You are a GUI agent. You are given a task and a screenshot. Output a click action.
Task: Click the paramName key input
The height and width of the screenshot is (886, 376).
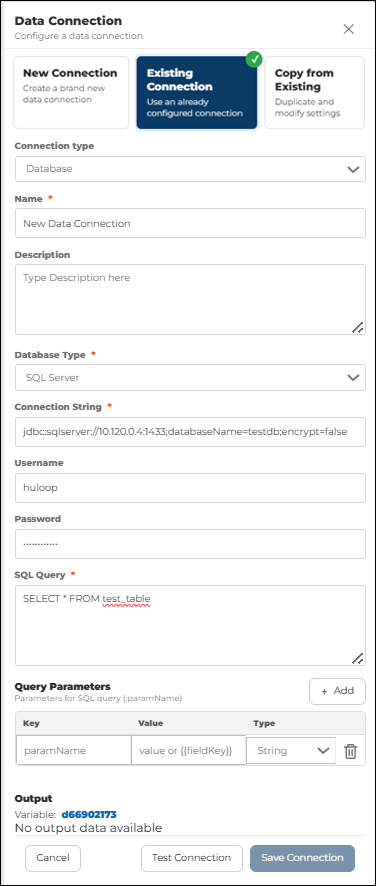74,750
